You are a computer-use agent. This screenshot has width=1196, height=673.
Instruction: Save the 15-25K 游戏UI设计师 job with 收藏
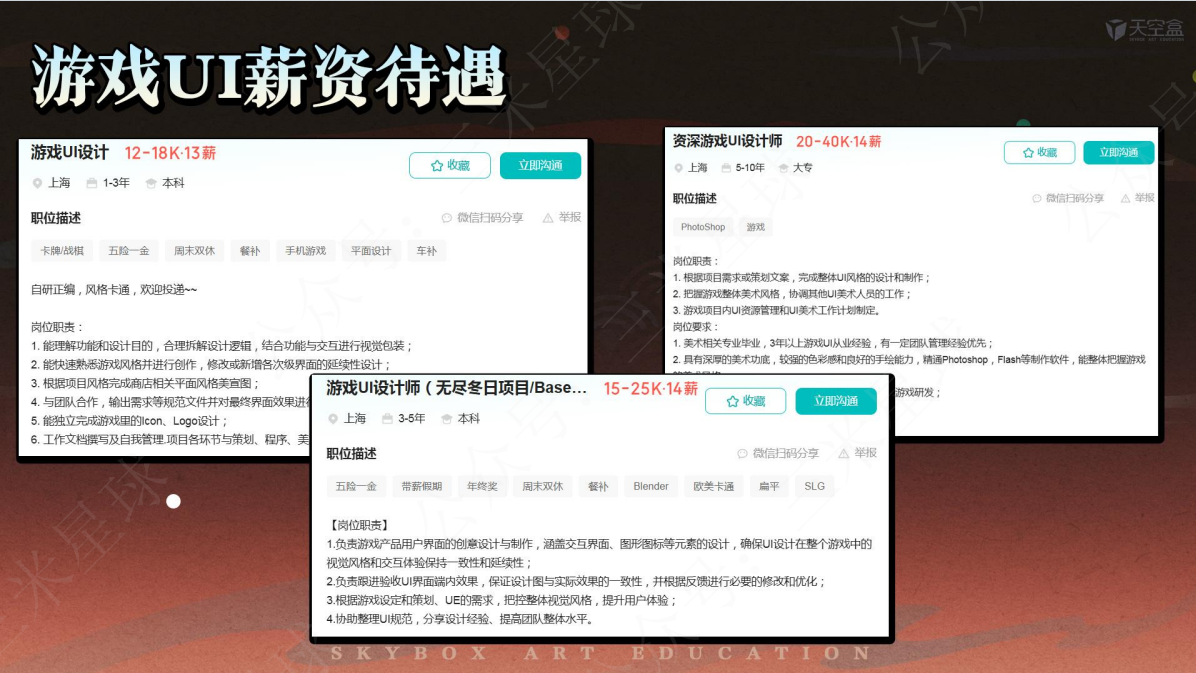[745, 401]
